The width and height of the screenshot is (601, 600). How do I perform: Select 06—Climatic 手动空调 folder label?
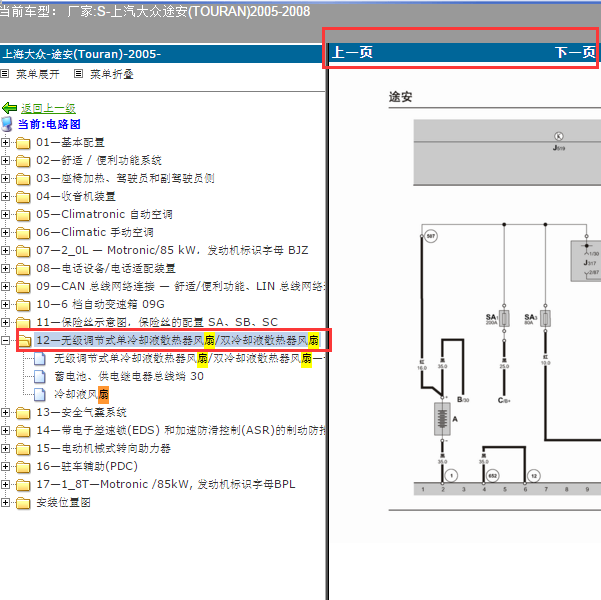95,232
